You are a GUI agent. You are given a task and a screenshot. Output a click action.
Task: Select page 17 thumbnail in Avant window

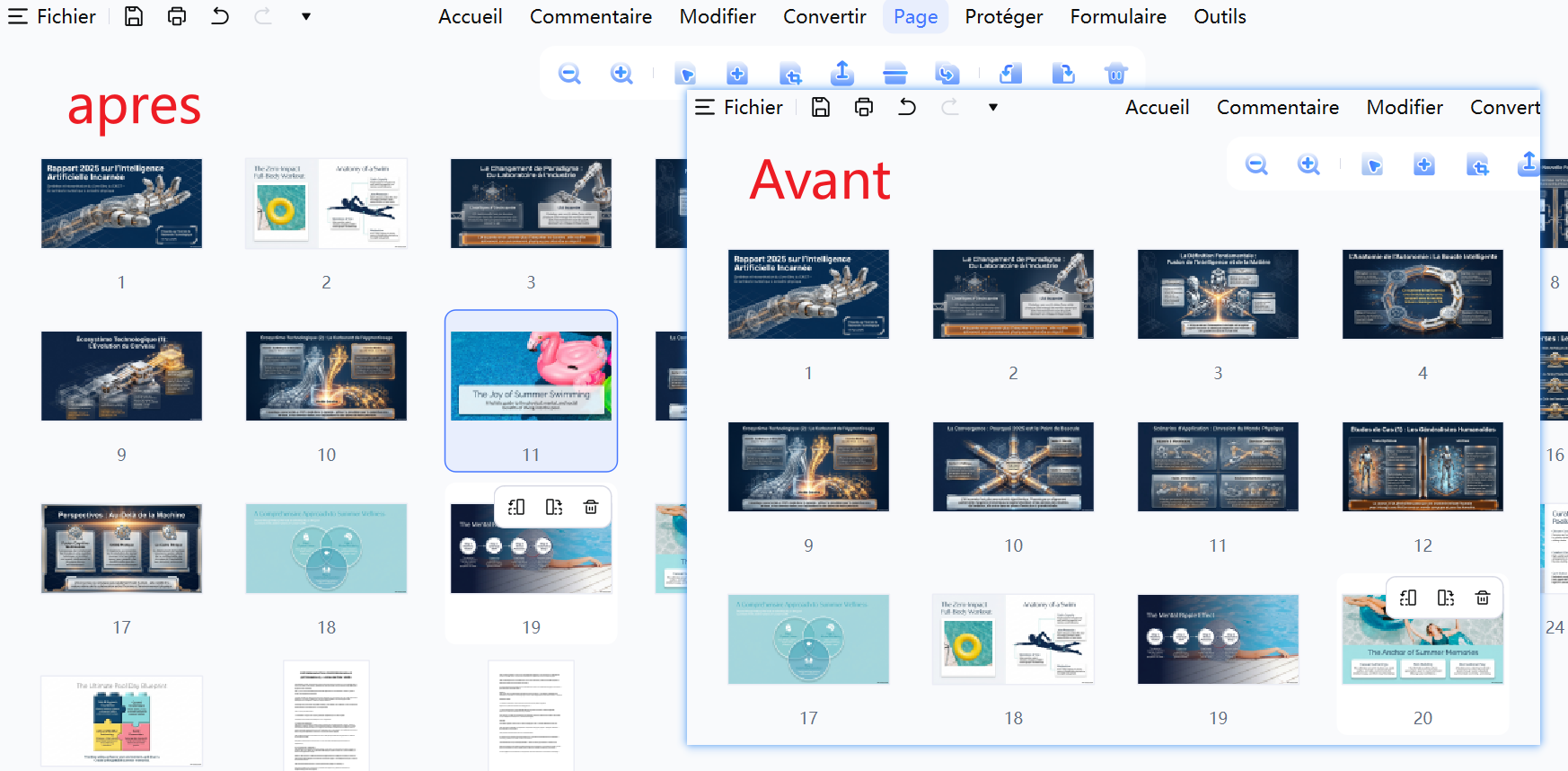pyautogui.click(x=808, y=639)
